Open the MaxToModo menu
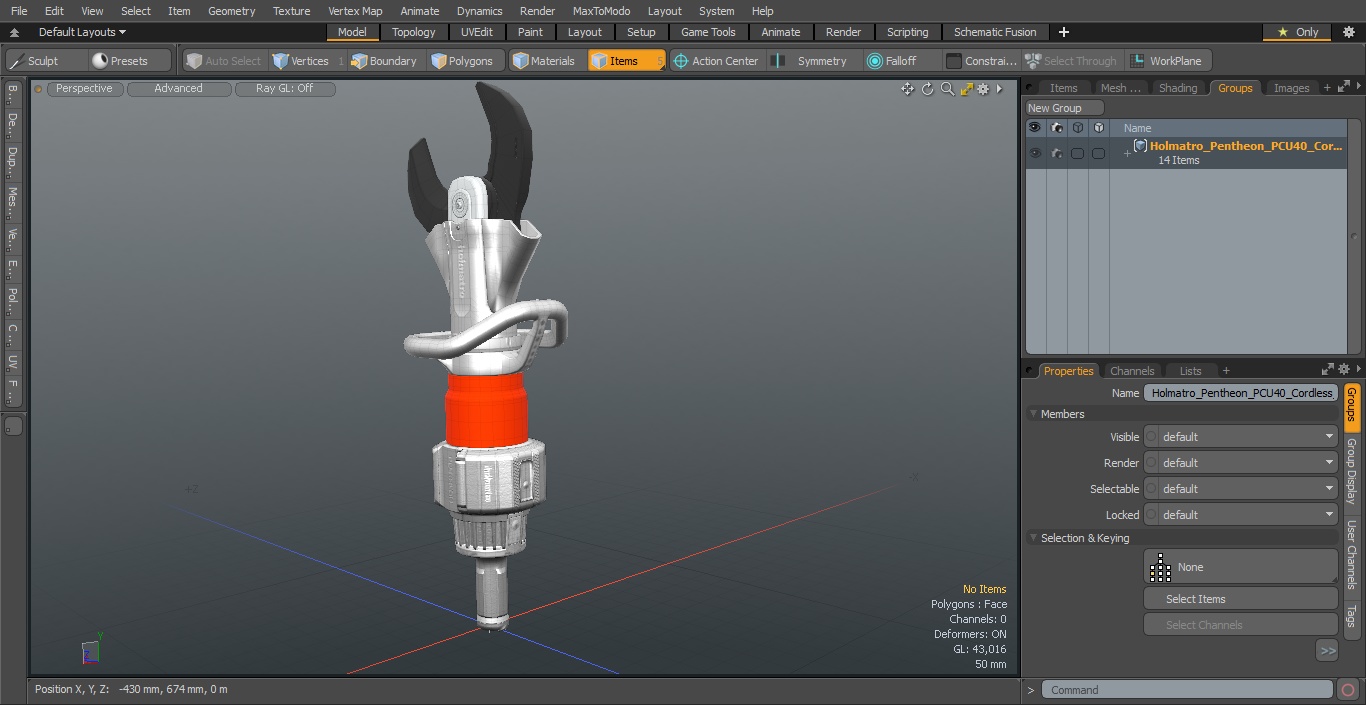Screen dimensions: 1366x705 [601, 11]
